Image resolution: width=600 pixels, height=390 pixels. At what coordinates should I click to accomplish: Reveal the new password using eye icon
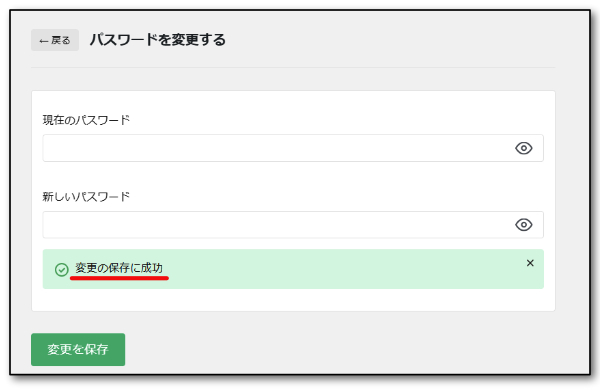[x=523, y=225]
